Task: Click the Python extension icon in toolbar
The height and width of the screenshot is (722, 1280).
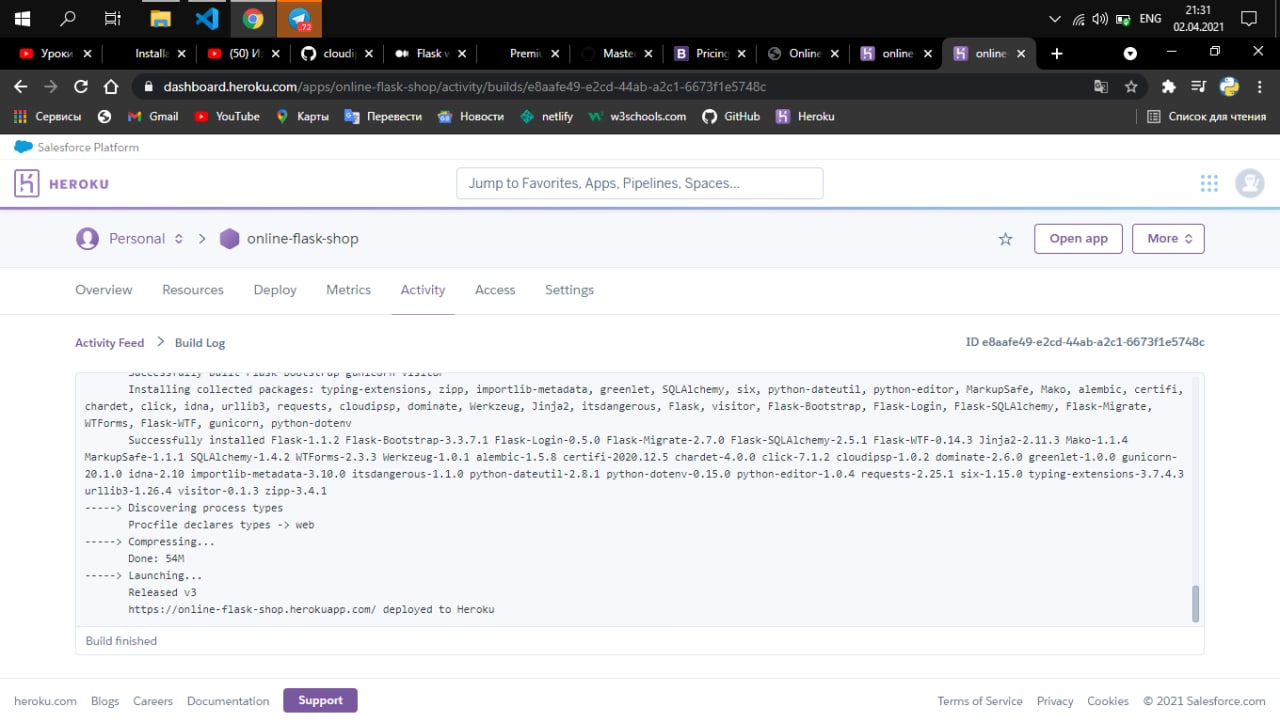Action: click(x=1229, y=87)
